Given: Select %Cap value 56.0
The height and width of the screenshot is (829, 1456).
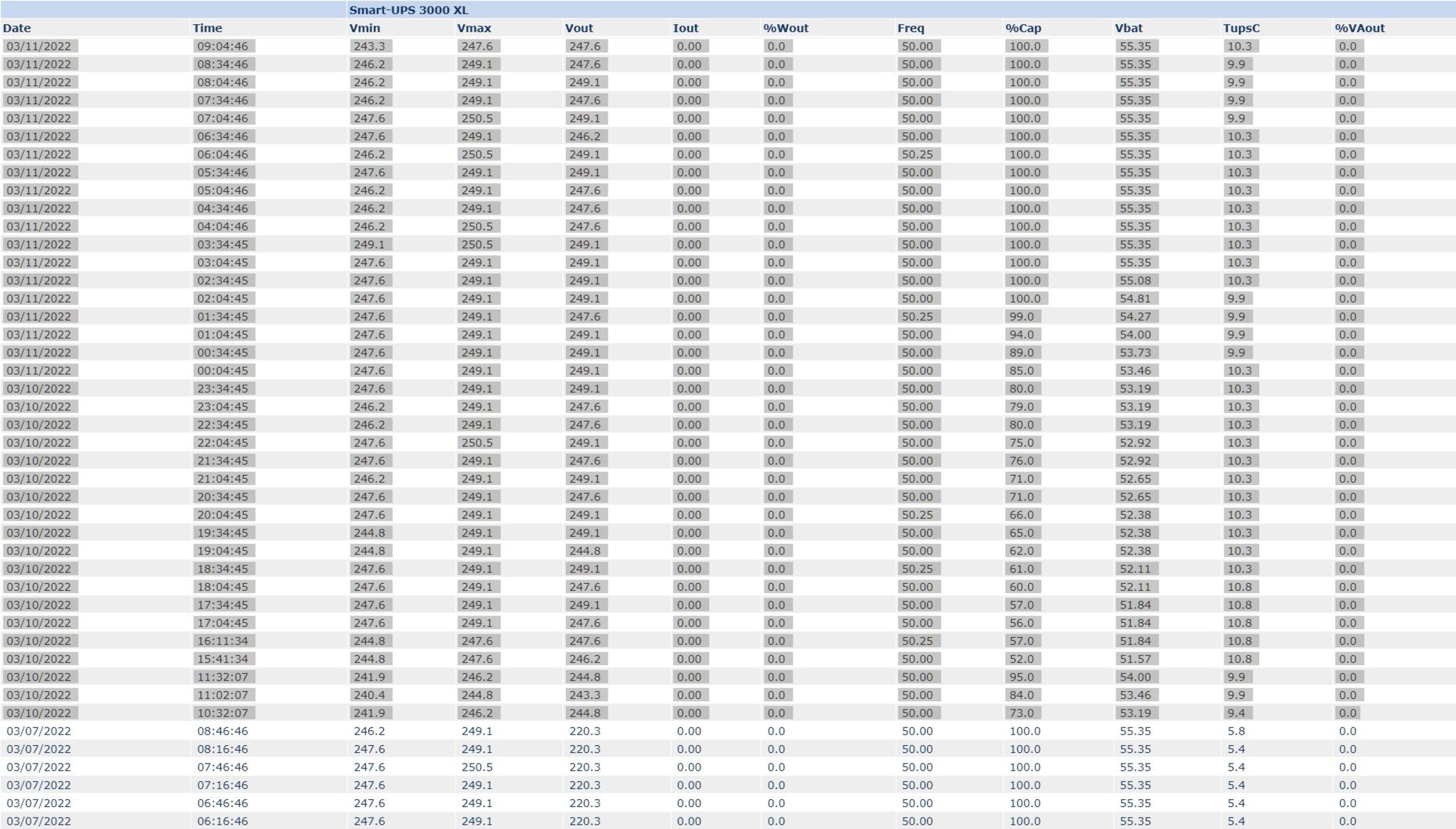Looking at the screenshot, I should [x=1022, y=623].
